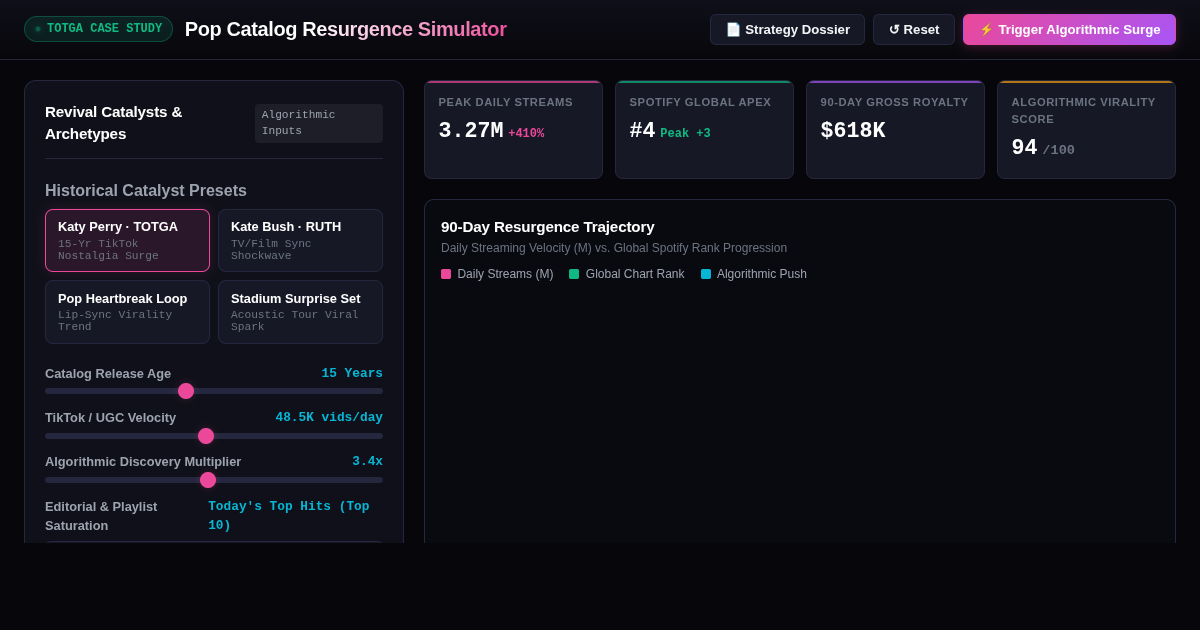Click the 90-Day Gross Royalty card

[x=895, y=130]
